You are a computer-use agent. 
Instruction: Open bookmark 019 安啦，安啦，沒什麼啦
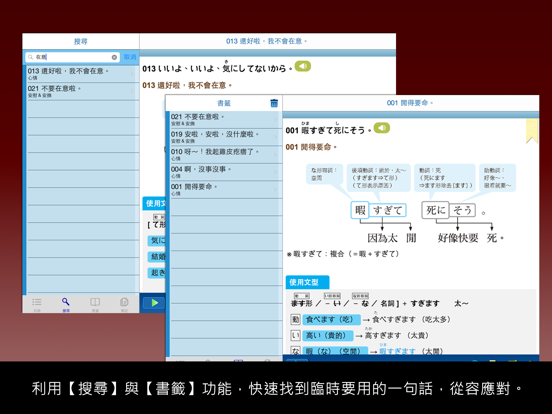point(225,137)
